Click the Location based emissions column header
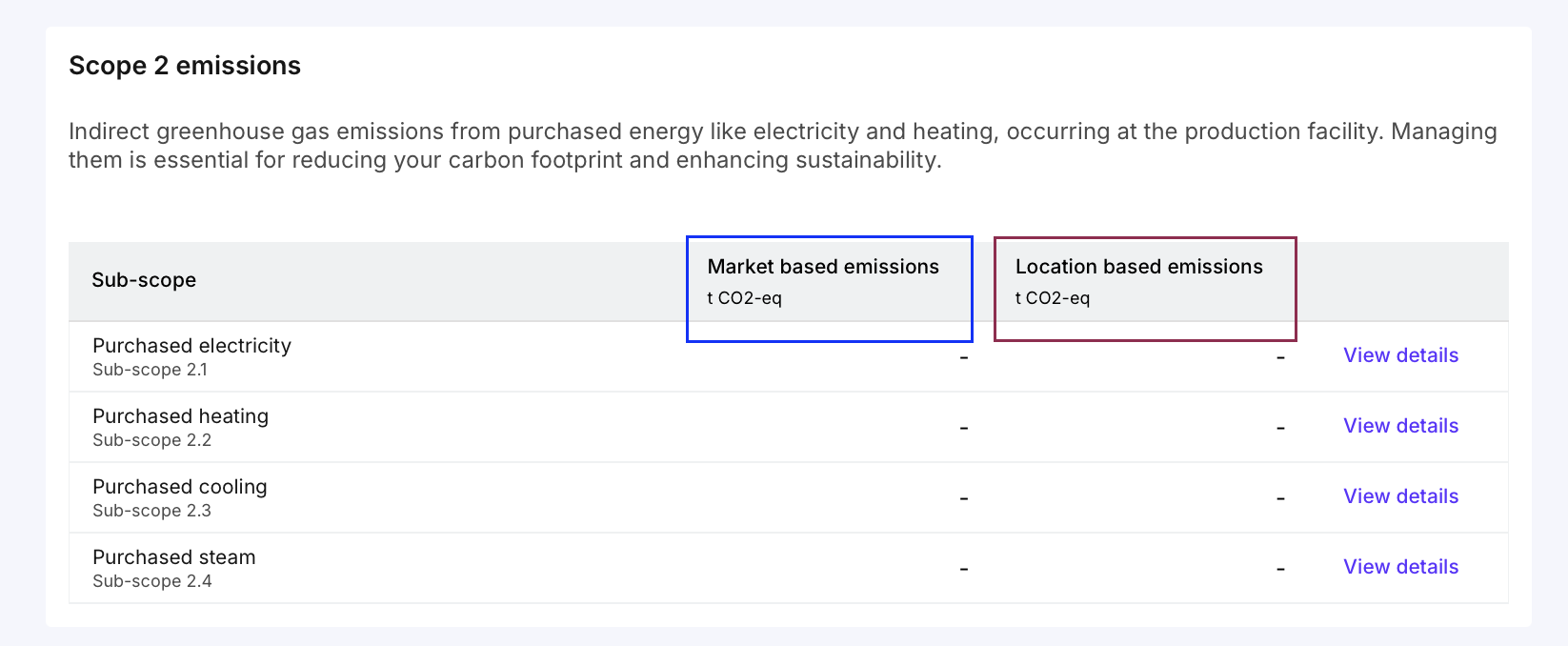Screen dimensions: 1568x646 point(1138,267)
